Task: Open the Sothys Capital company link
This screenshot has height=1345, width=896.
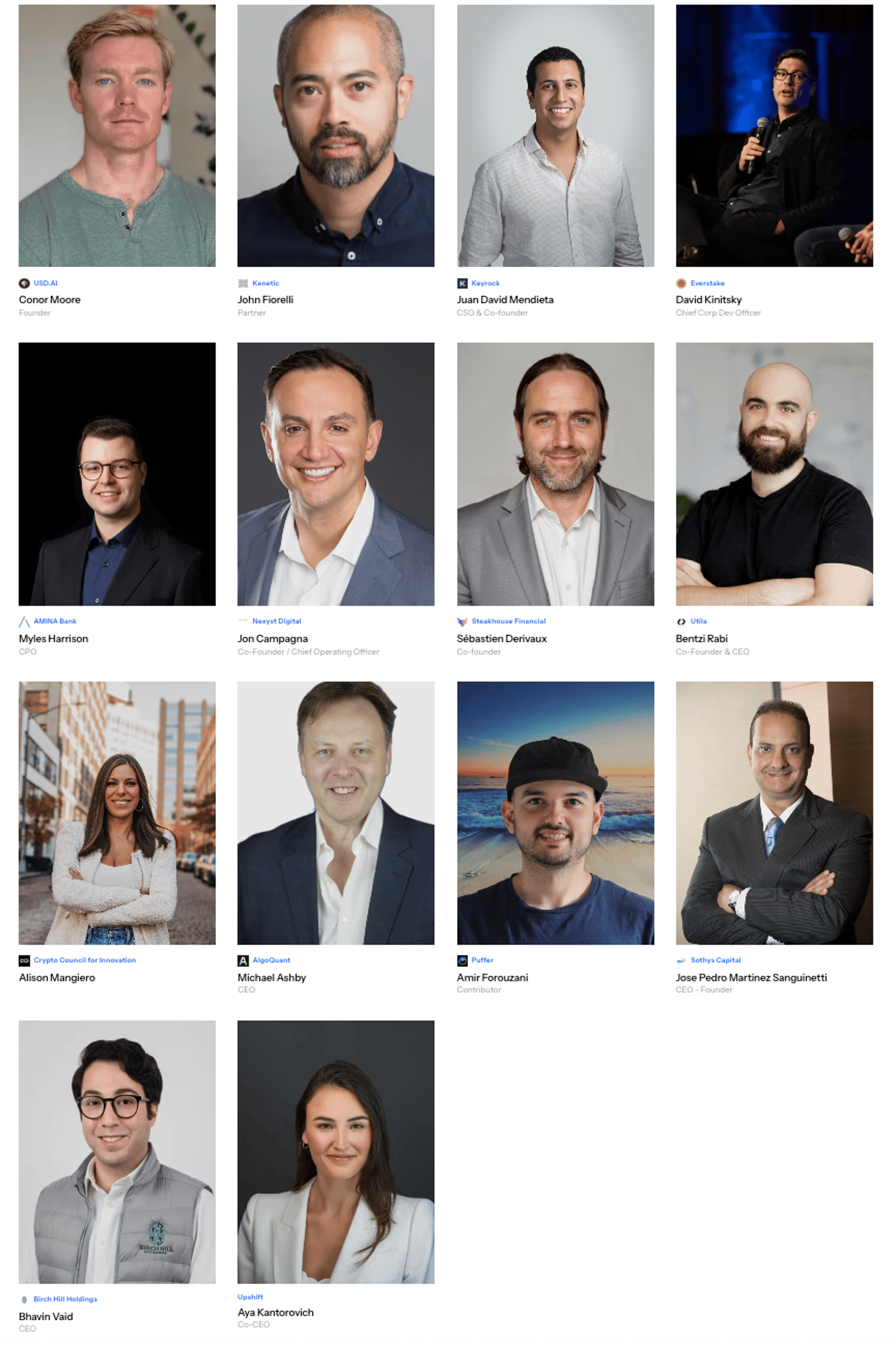Action: [x=716, y=960]
